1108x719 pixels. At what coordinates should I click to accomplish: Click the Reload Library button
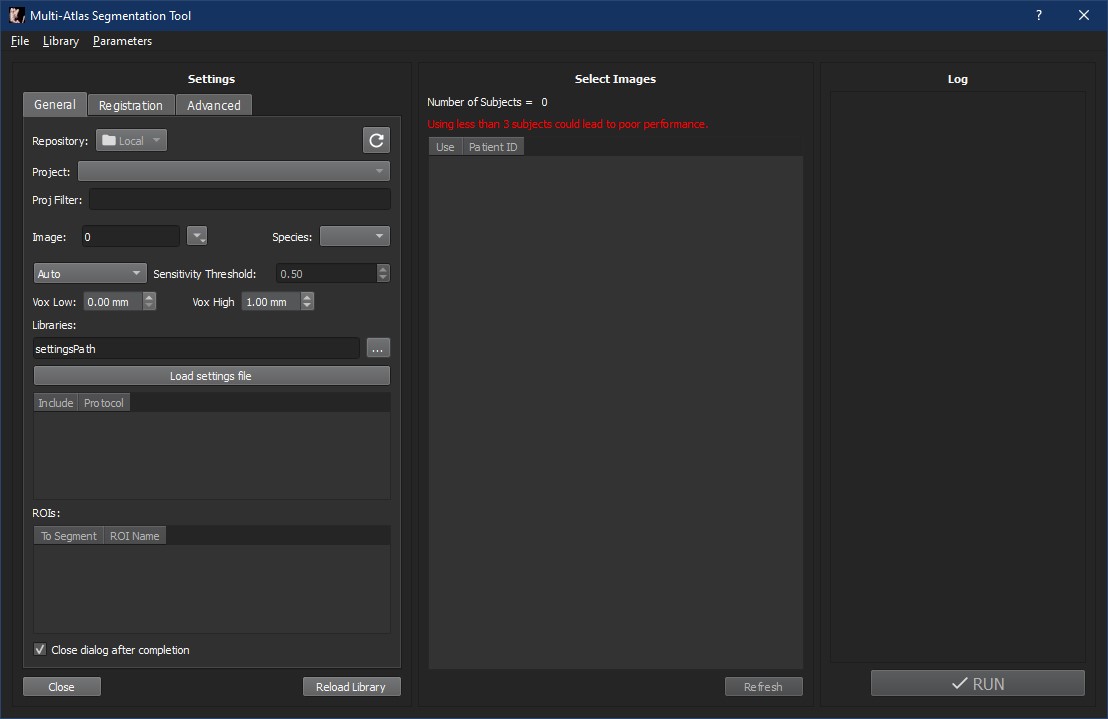coord(351,687)
